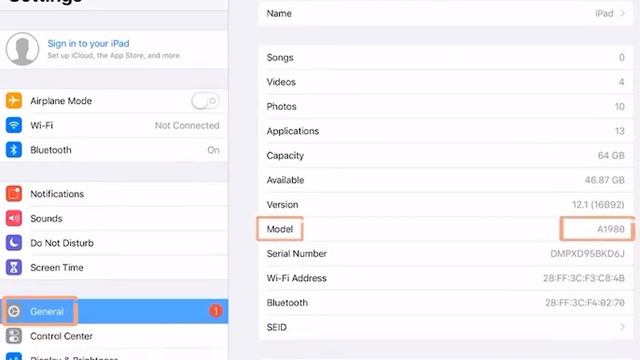Screen dimensions: 640x360
Task: Tap the Songs row label
Action: [280, 58]
